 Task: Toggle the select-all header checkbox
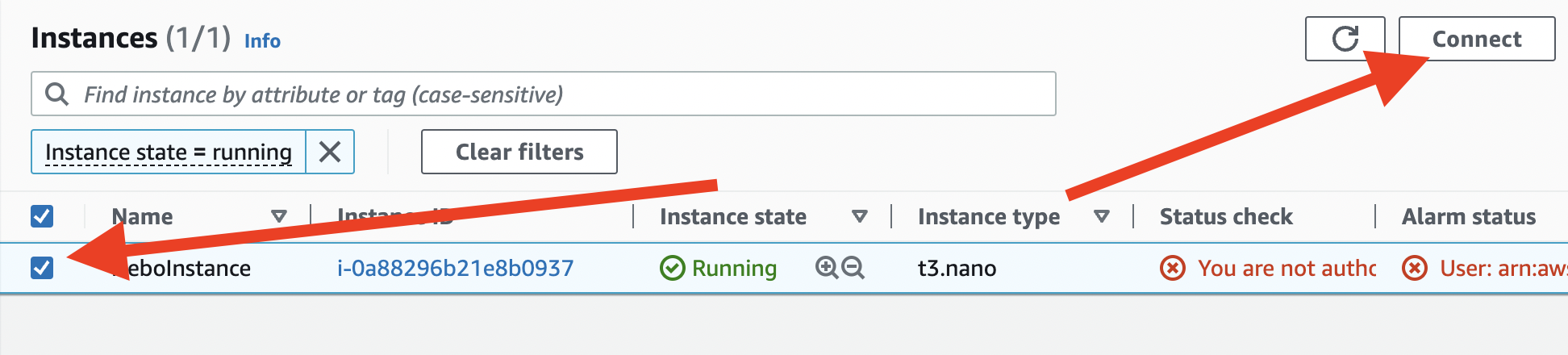pyautogui.click(x=42, y=216)
